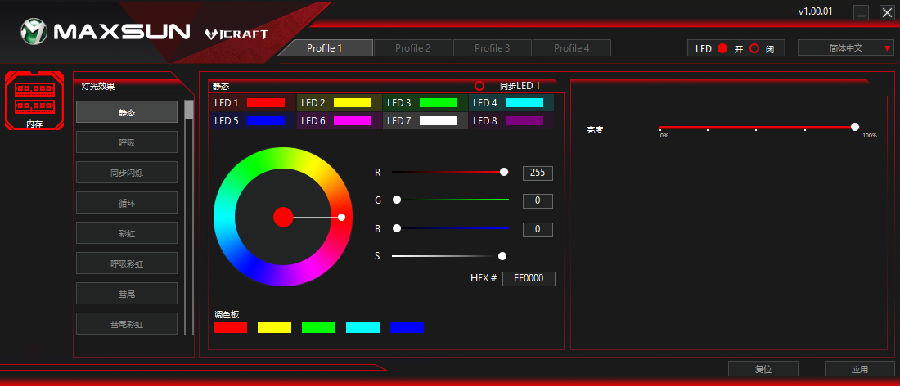Select LED 3 green swatch
The height and width of the screenshot is (386, 900).
point(439,103)
